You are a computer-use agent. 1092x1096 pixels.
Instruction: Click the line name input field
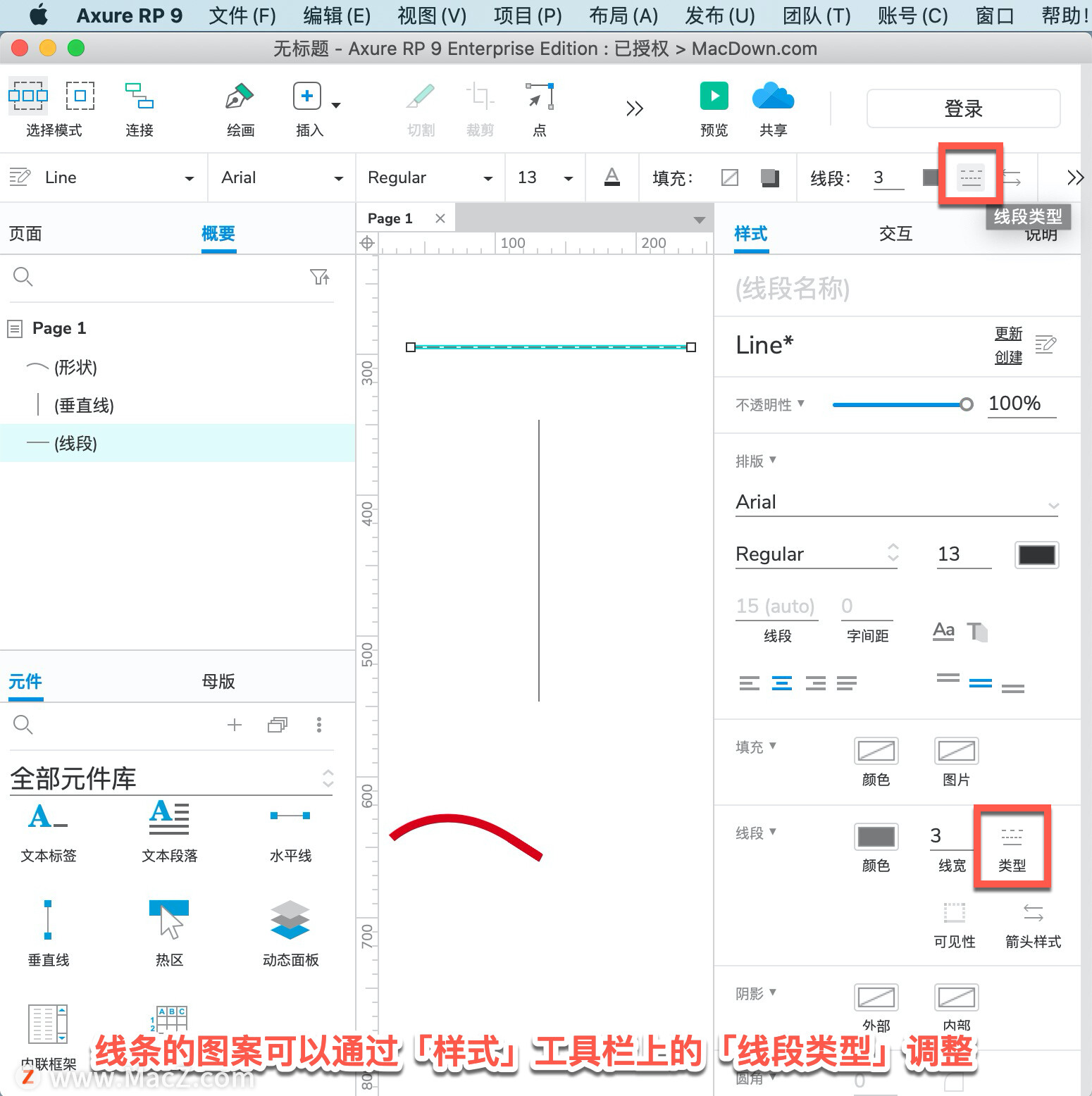click(x=896, y=288)
